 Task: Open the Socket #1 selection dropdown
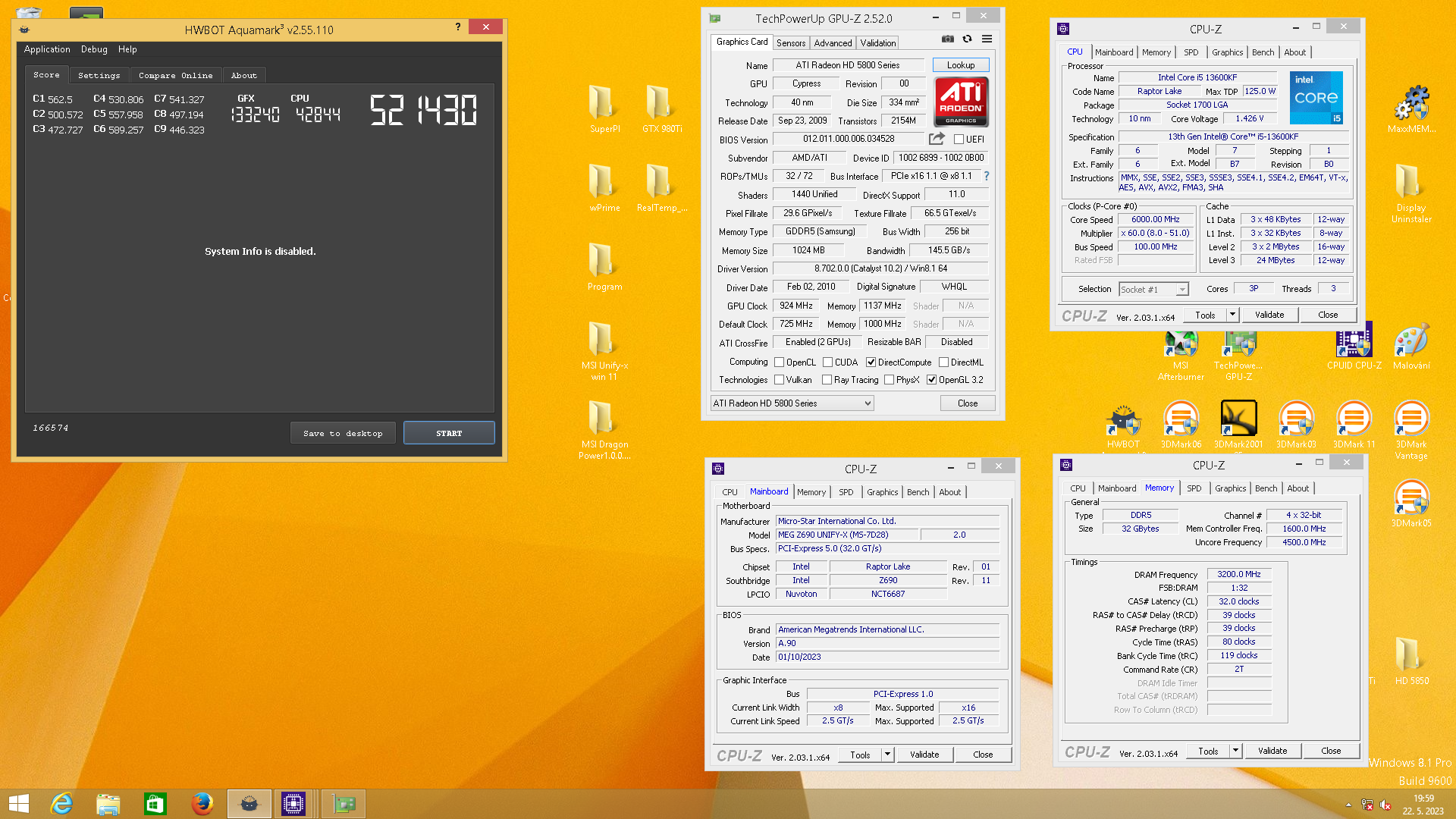pos(1153,289)
